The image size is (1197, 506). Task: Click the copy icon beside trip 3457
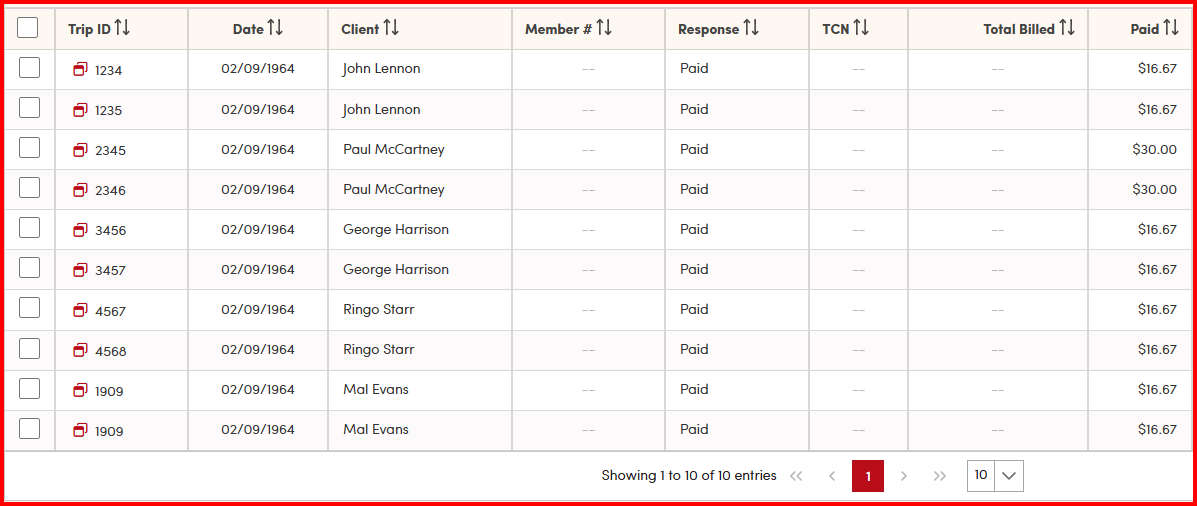pyautogui.click(x=80, y=269)
